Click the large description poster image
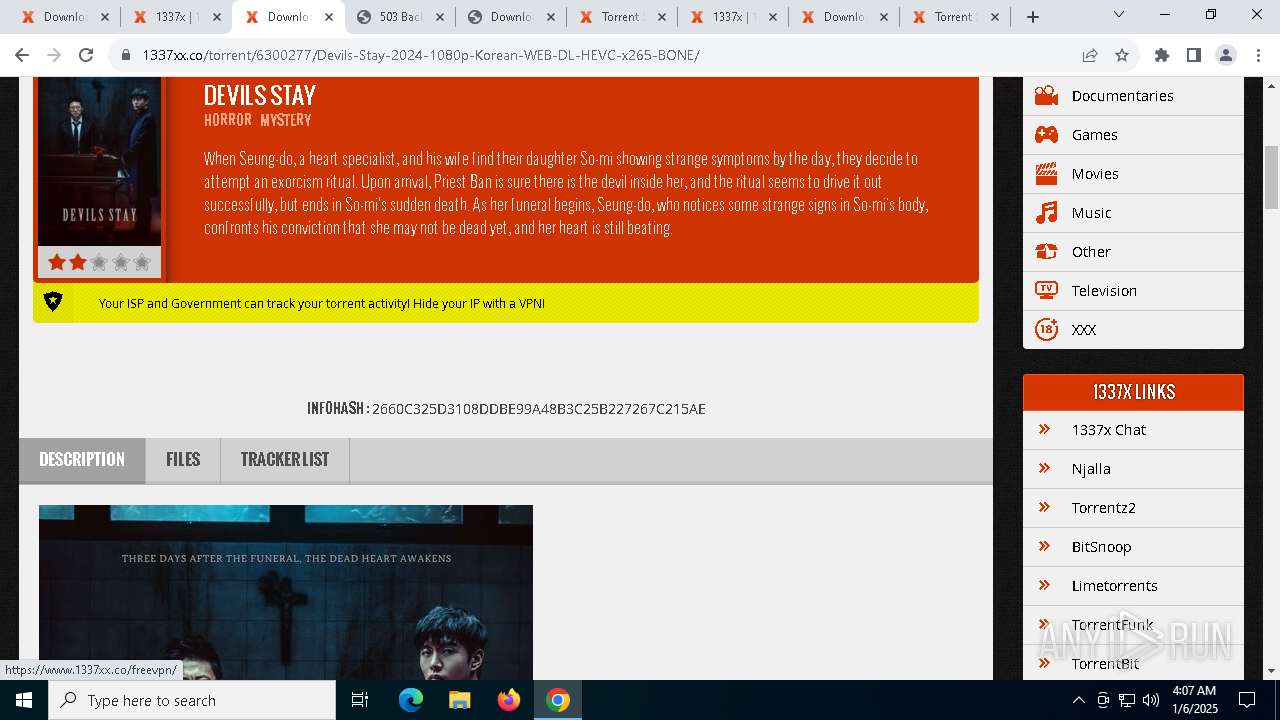 click(x=286, y=592)
